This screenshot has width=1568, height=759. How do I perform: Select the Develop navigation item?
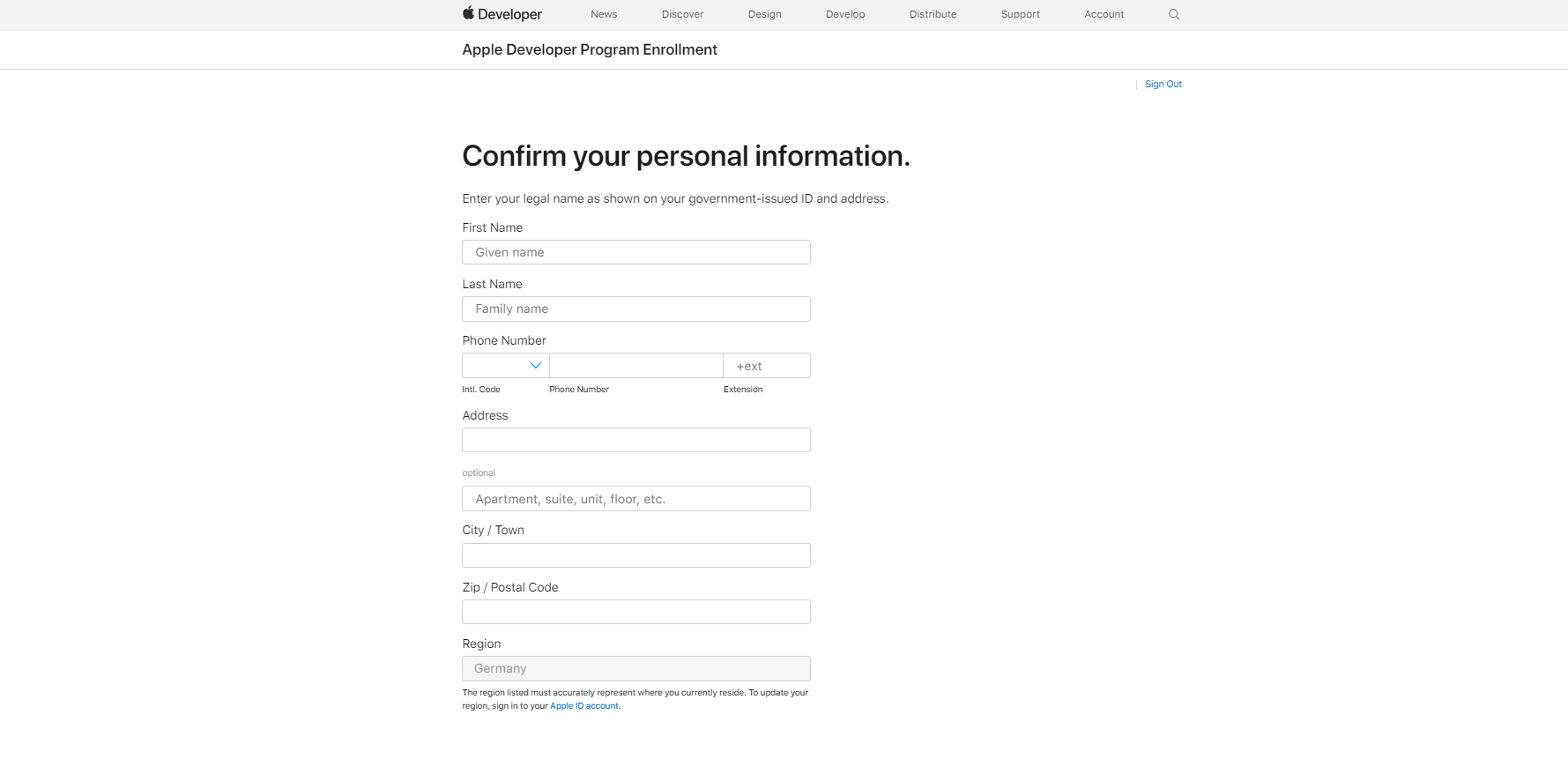click(x=845, y=14)
